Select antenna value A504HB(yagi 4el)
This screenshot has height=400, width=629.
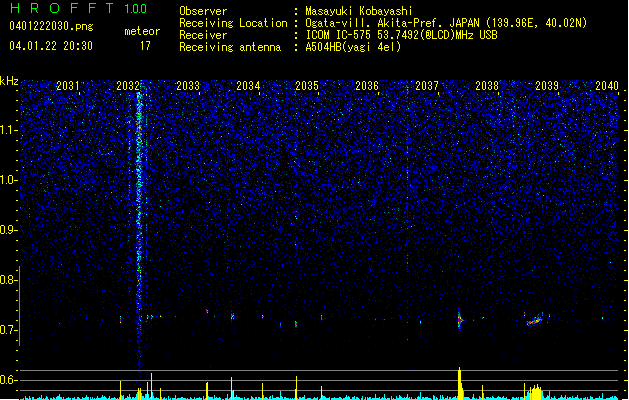(x=353, y=47)
